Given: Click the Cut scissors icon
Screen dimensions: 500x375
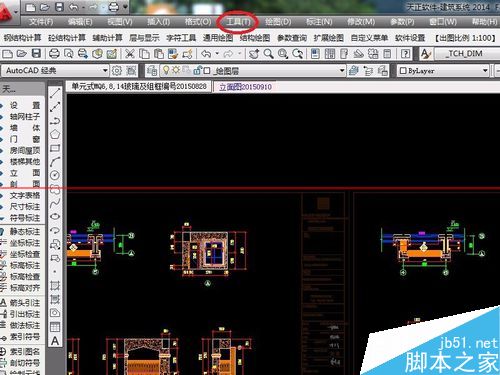Looking at the screenshot, I should (129, 54).
